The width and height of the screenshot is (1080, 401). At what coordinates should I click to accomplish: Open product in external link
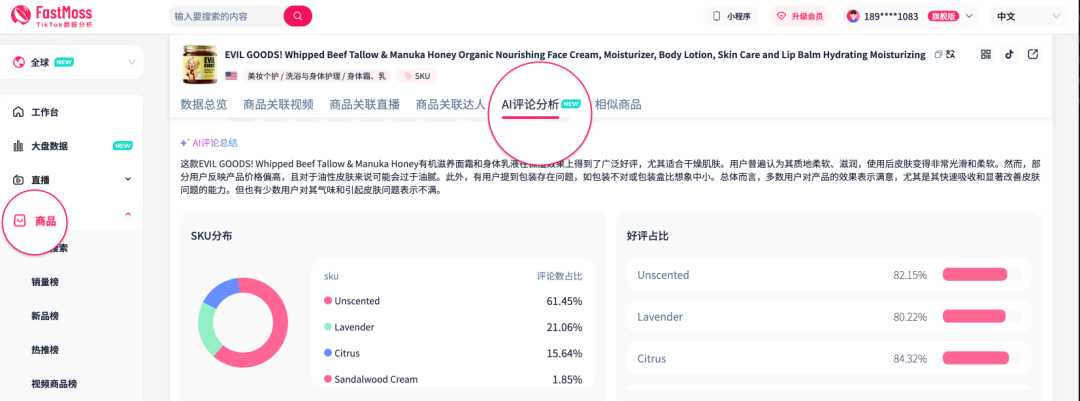click(x=1032, y=54)
